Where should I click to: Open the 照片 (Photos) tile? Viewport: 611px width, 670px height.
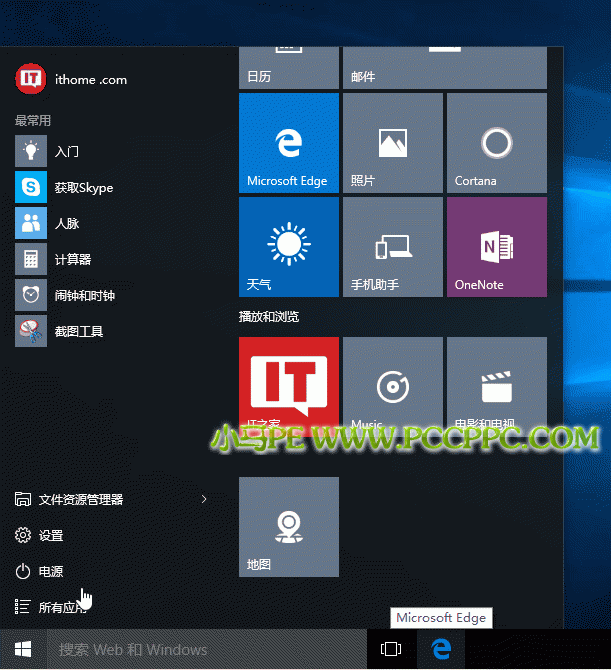click(393, 143)
